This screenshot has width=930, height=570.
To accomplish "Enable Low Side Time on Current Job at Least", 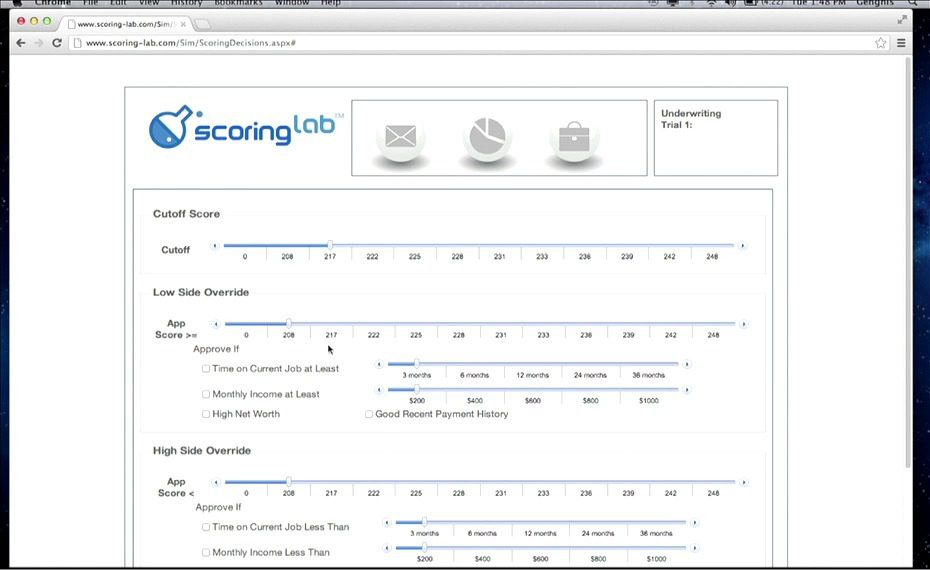I will [x=206, y=369].
